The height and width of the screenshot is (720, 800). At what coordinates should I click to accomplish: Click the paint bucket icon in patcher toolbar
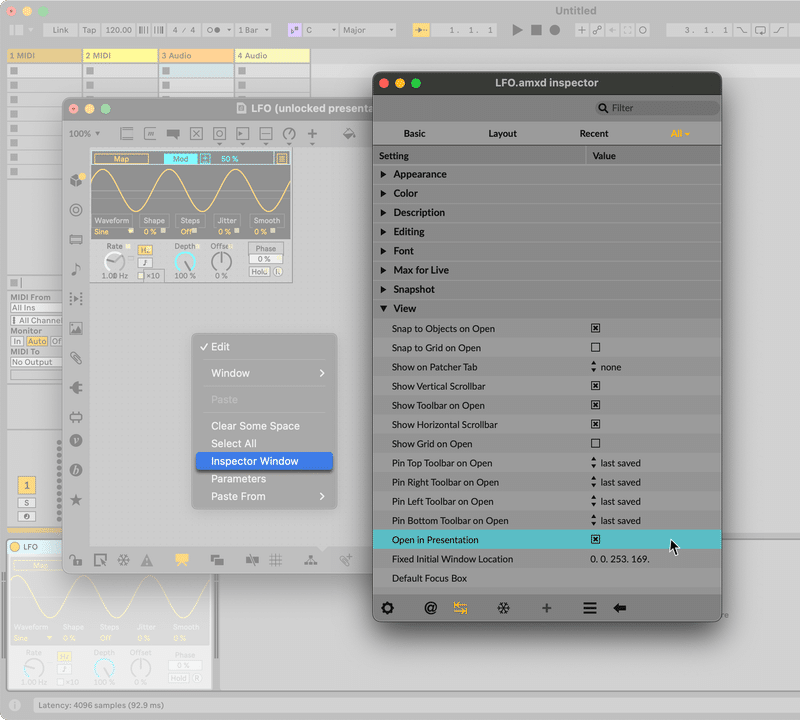coord(349,134)
